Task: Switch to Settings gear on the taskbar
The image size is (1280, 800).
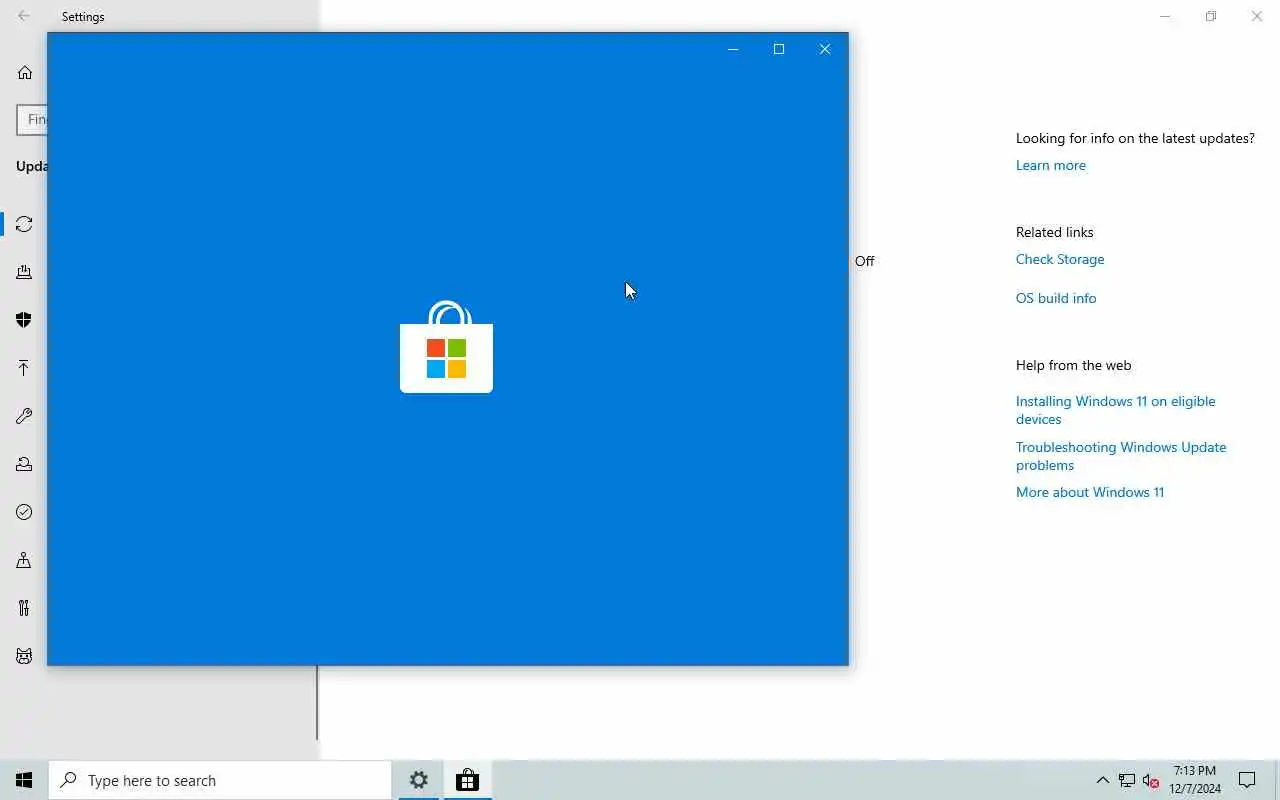Action: 419,780
